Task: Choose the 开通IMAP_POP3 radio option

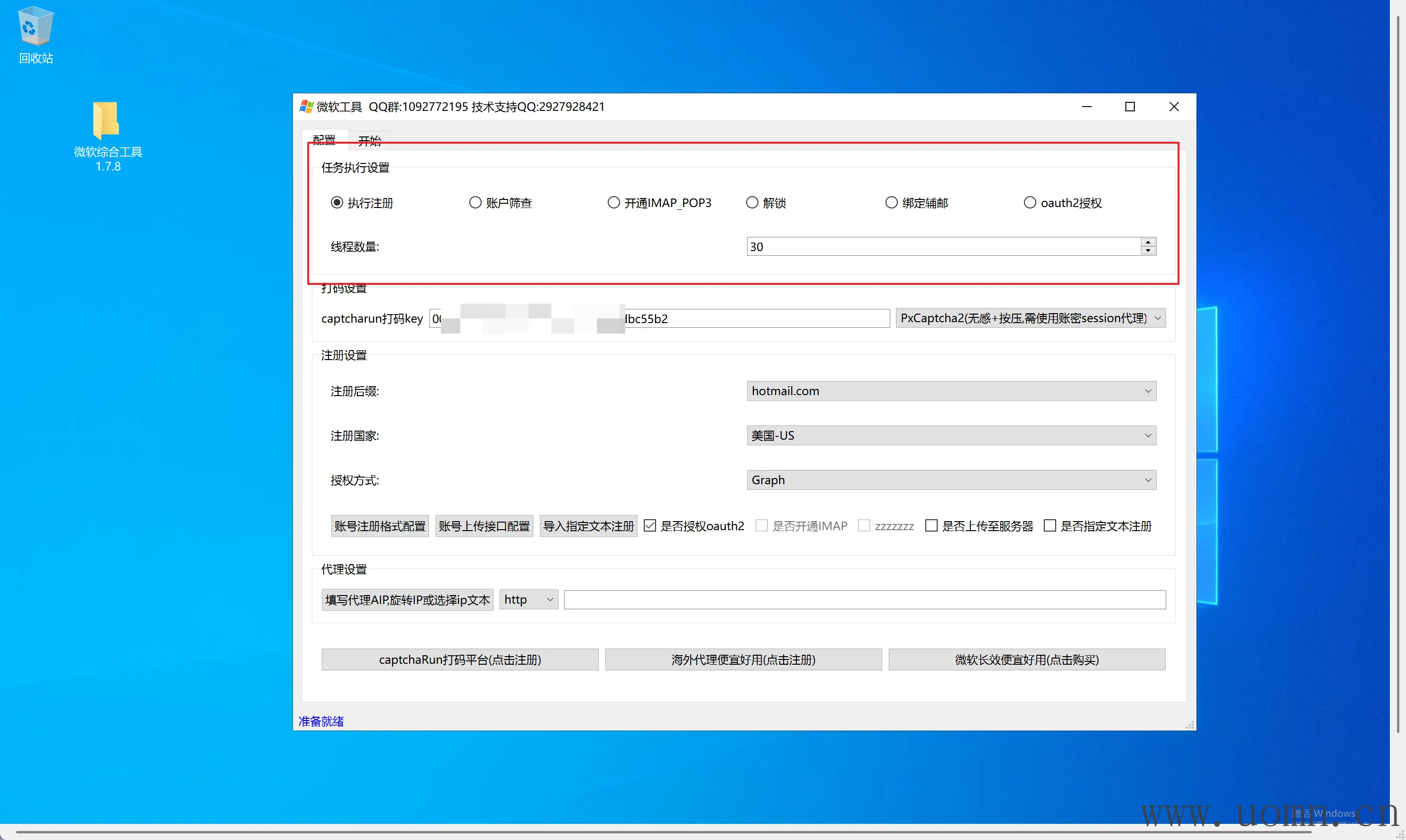Action: coord(614,203)
